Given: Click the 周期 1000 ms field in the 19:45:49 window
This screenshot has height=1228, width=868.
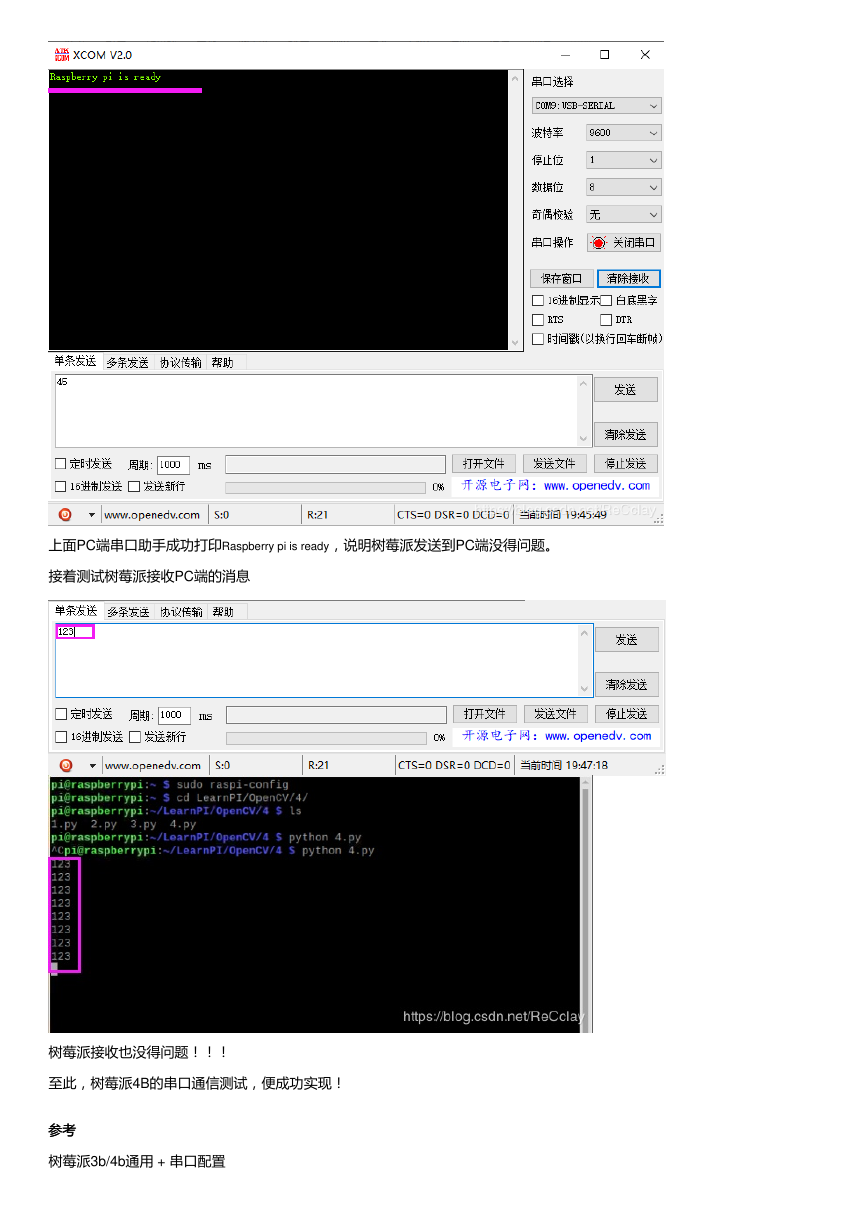Looking at the screenshot, I should coord(173,465).
